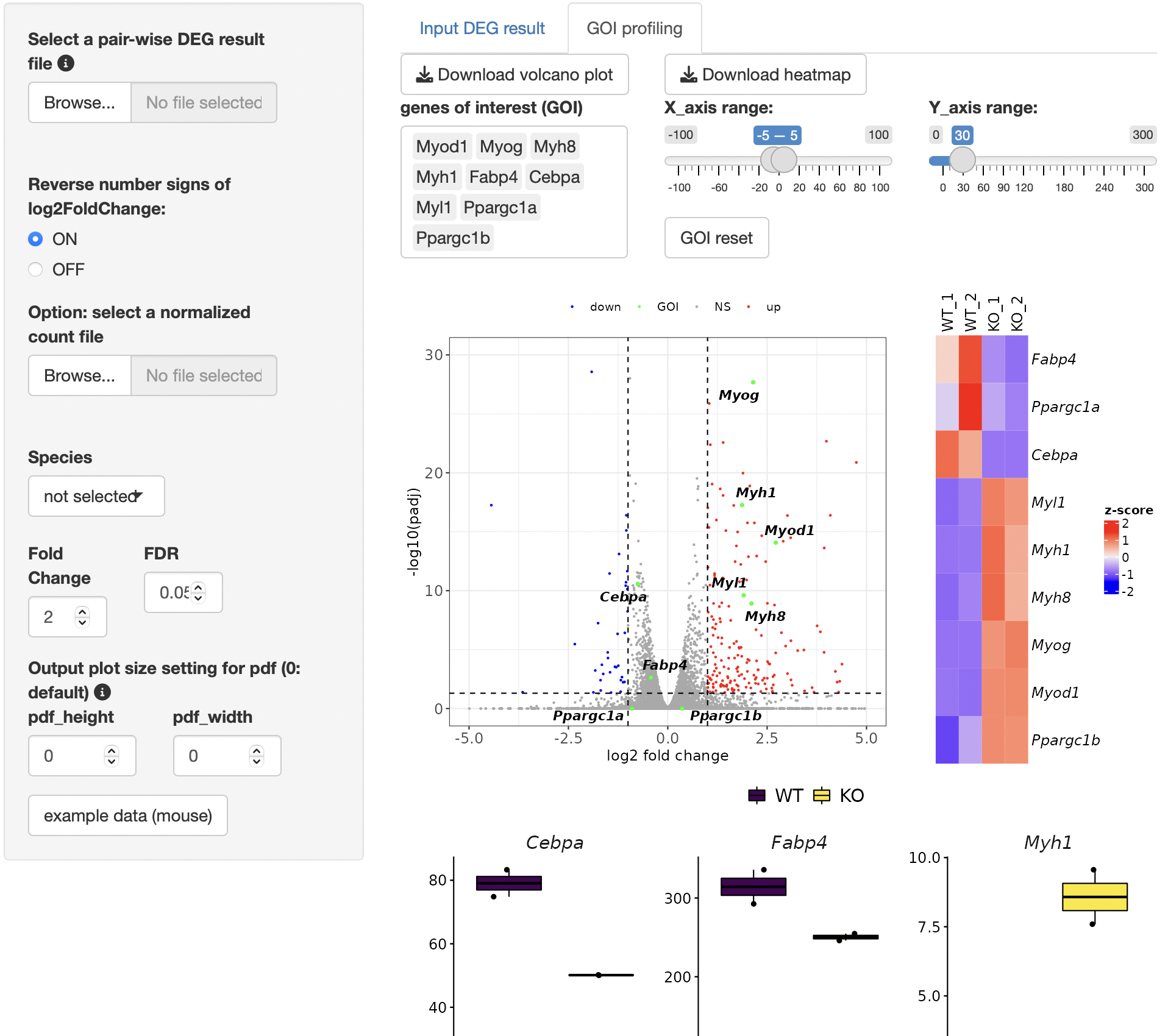
Task: Decrease pdf_width using down arrow
Action: point(257,761)
